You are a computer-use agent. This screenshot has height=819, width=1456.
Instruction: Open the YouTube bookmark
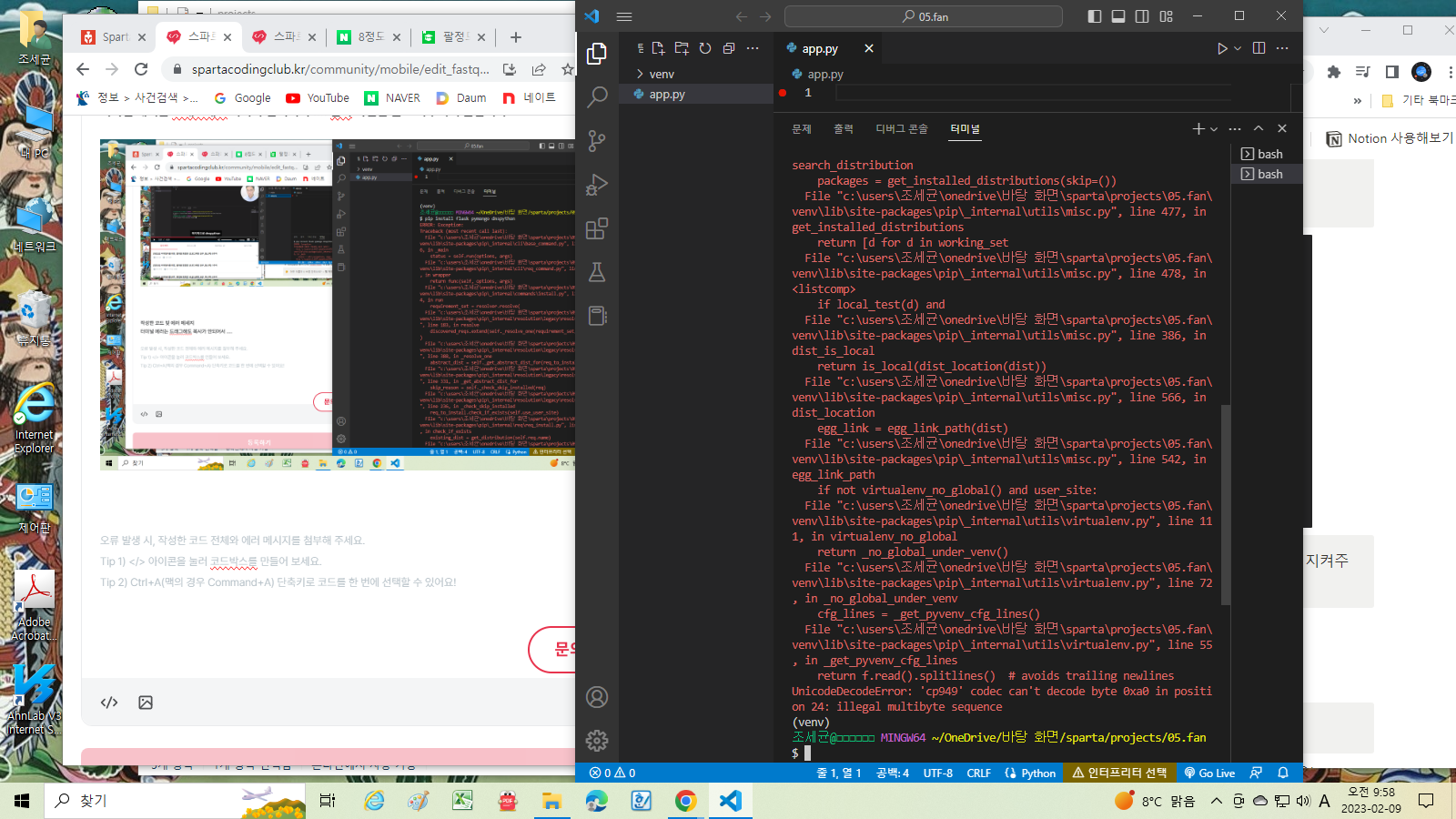click(x=318, y=97)
